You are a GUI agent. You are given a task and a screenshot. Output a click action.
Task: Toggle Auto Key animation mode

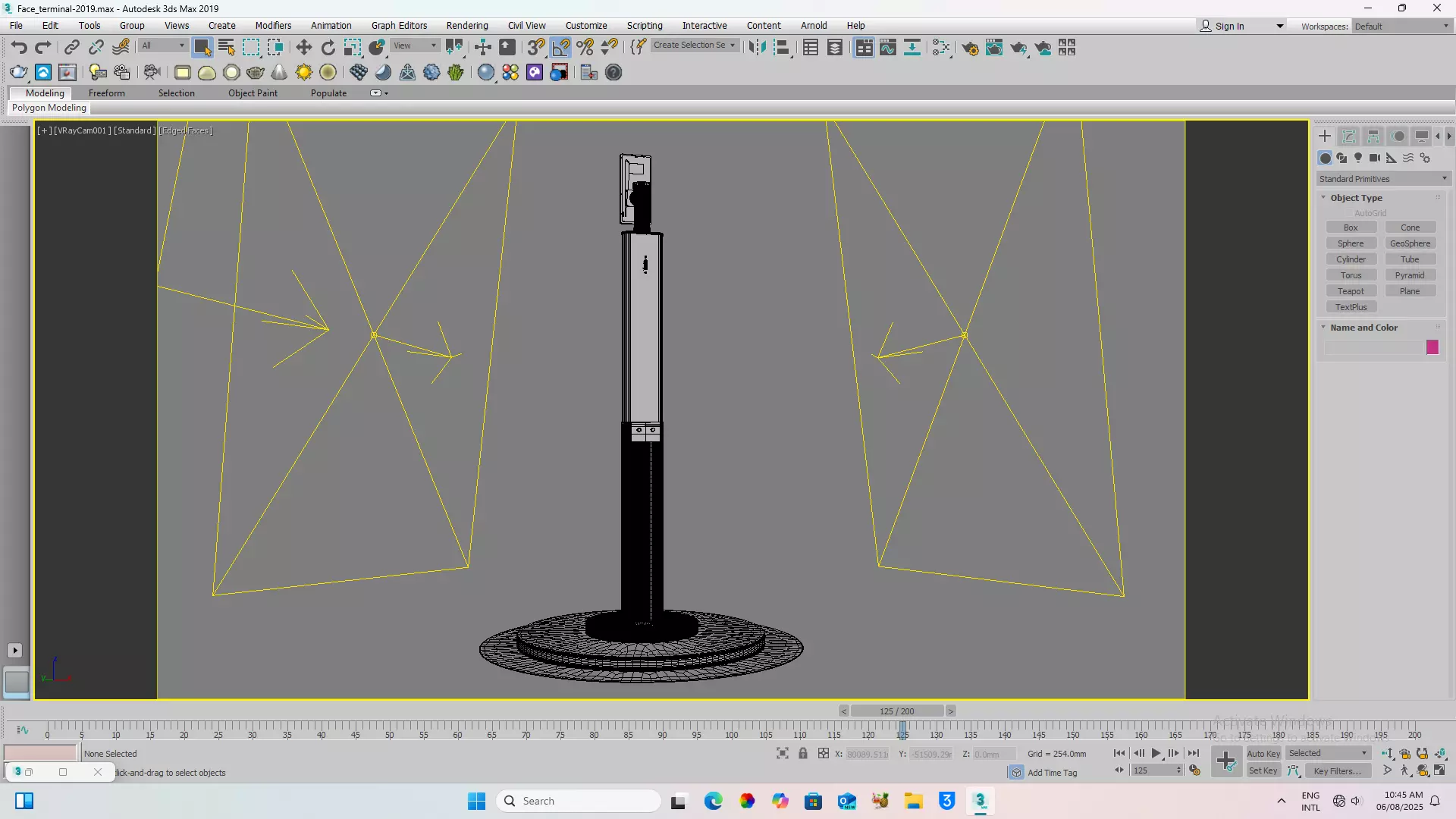pos(1263,753)
